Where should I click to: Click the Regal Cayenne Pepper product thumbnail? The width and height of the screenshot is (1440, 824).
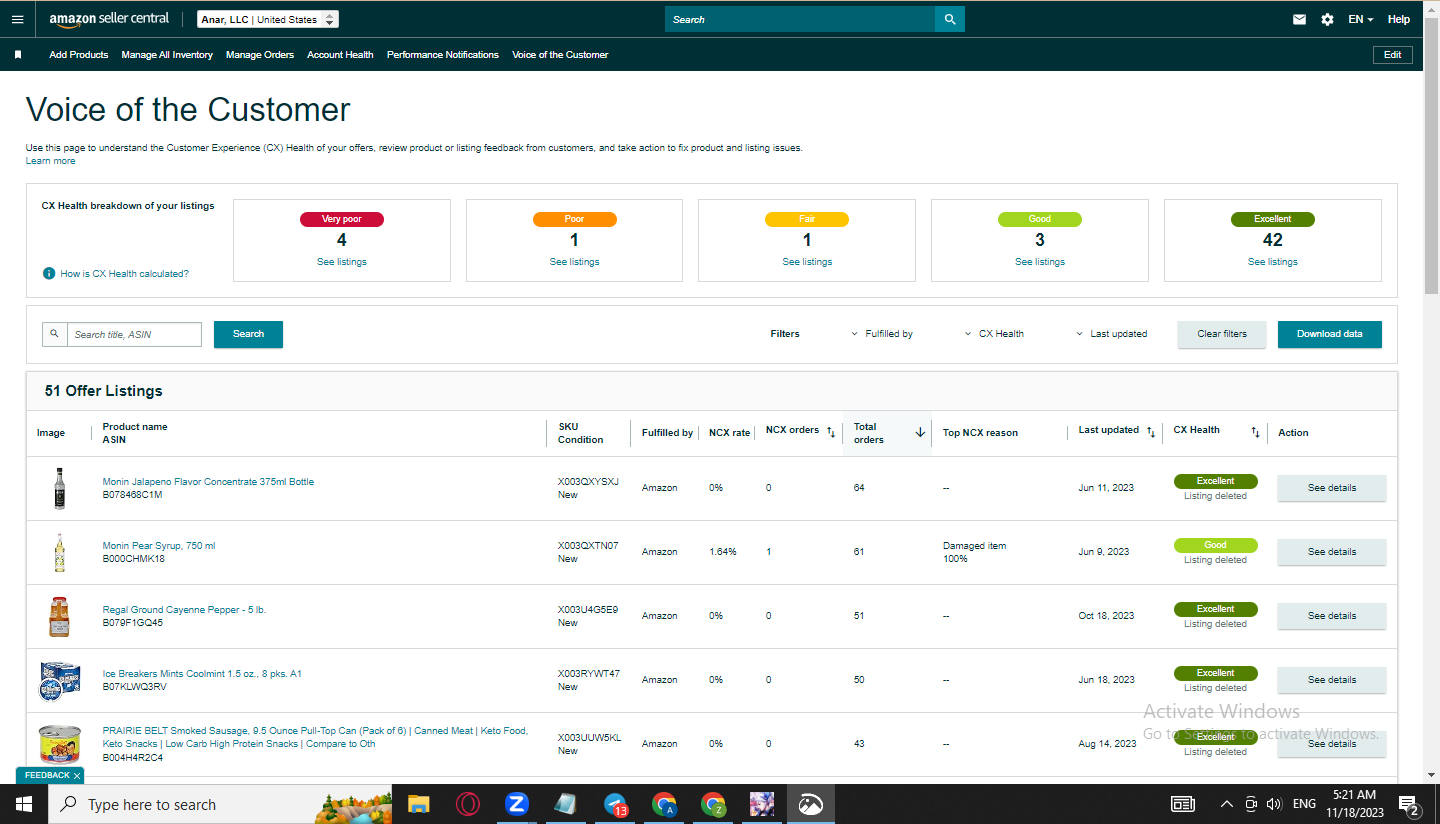(x=60, y=616)
